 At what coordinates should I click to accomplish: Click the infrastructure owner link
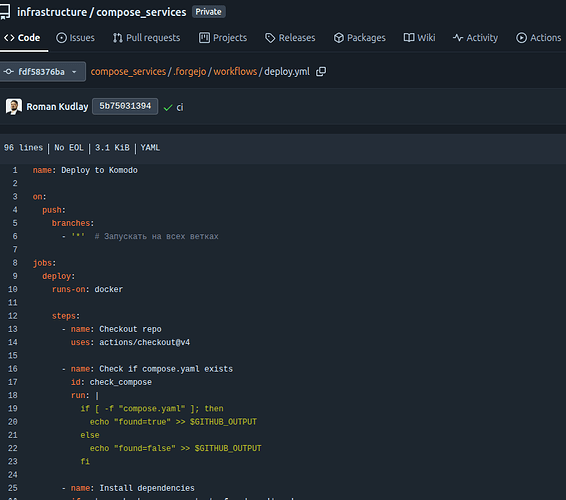[52, 12]
